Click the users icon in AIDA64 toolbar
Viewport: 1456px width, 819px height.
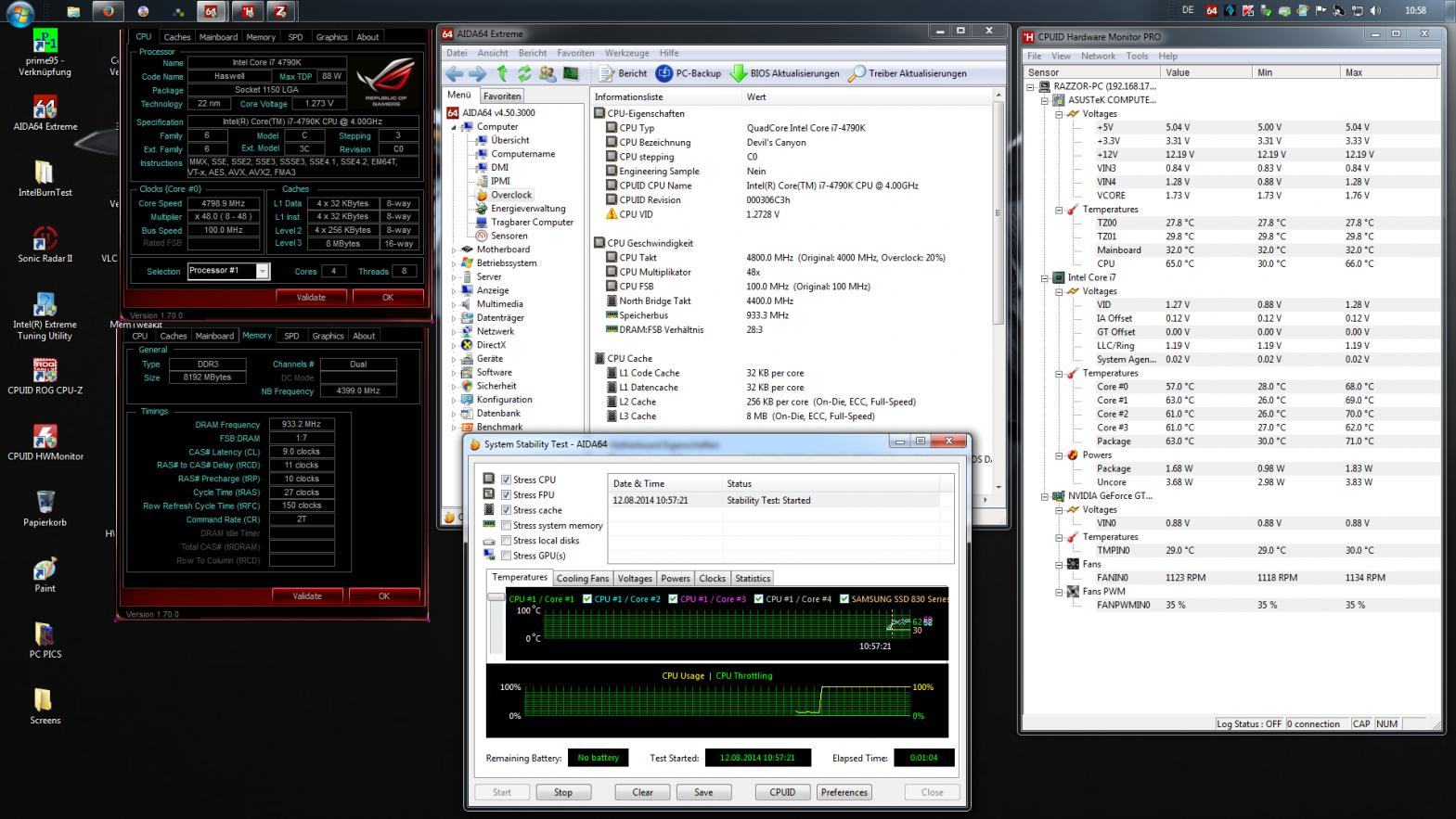(548, 73)
